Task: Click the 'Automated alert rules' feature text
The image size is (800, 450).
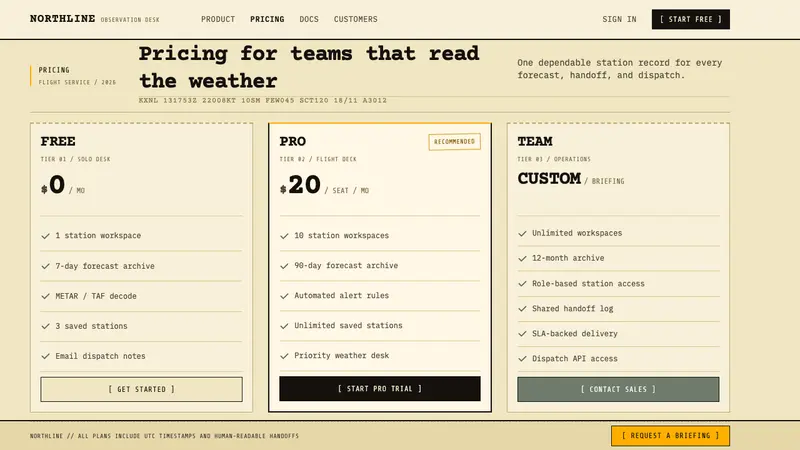Action: click(341, 295)
